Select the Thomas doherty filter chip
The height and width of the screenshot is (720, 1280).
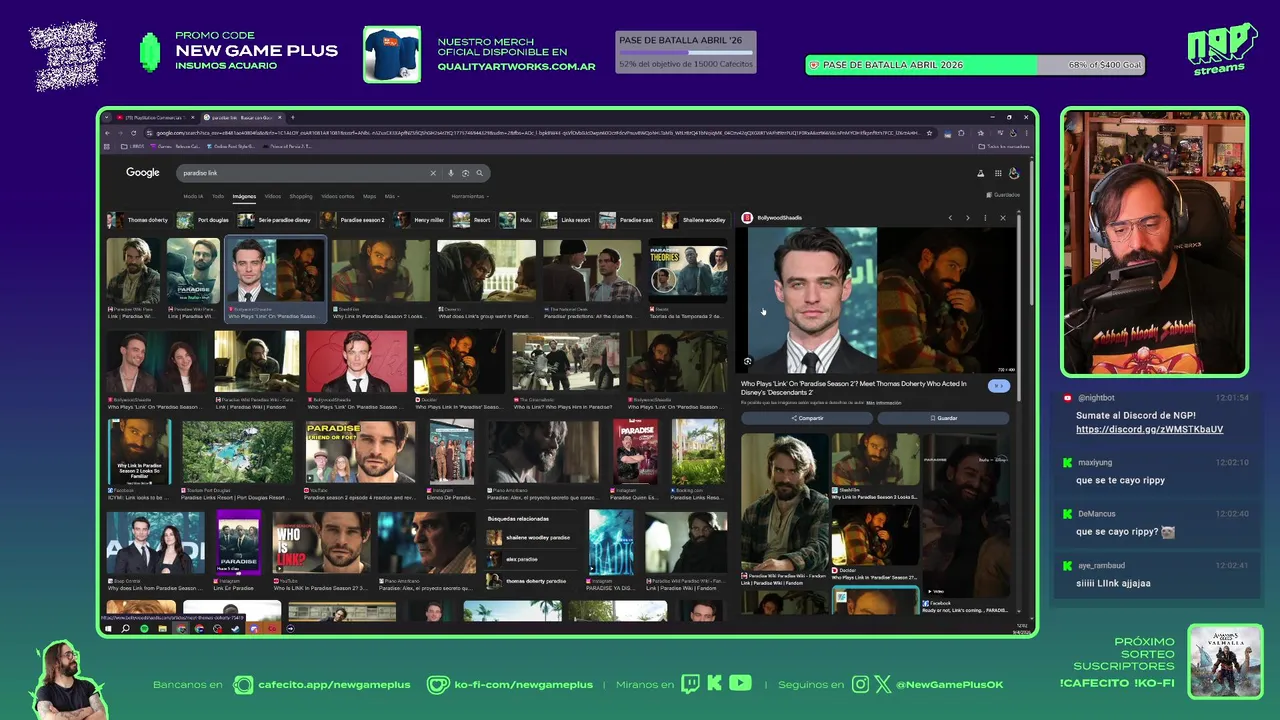(x=138, y=219)
